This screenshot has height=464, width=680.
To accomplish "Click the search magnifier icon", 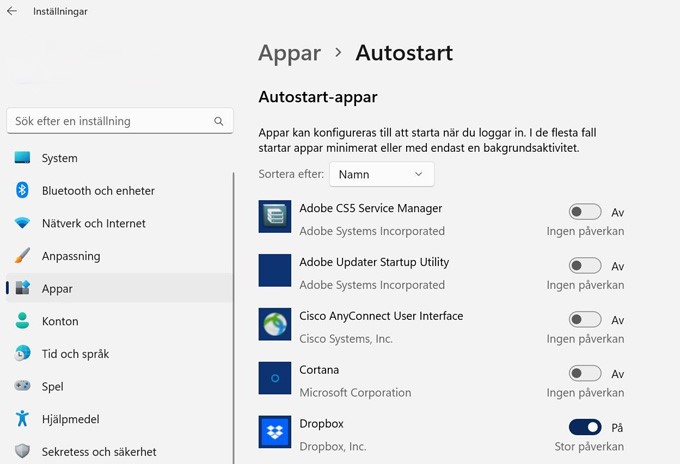I will pos(219,121).
